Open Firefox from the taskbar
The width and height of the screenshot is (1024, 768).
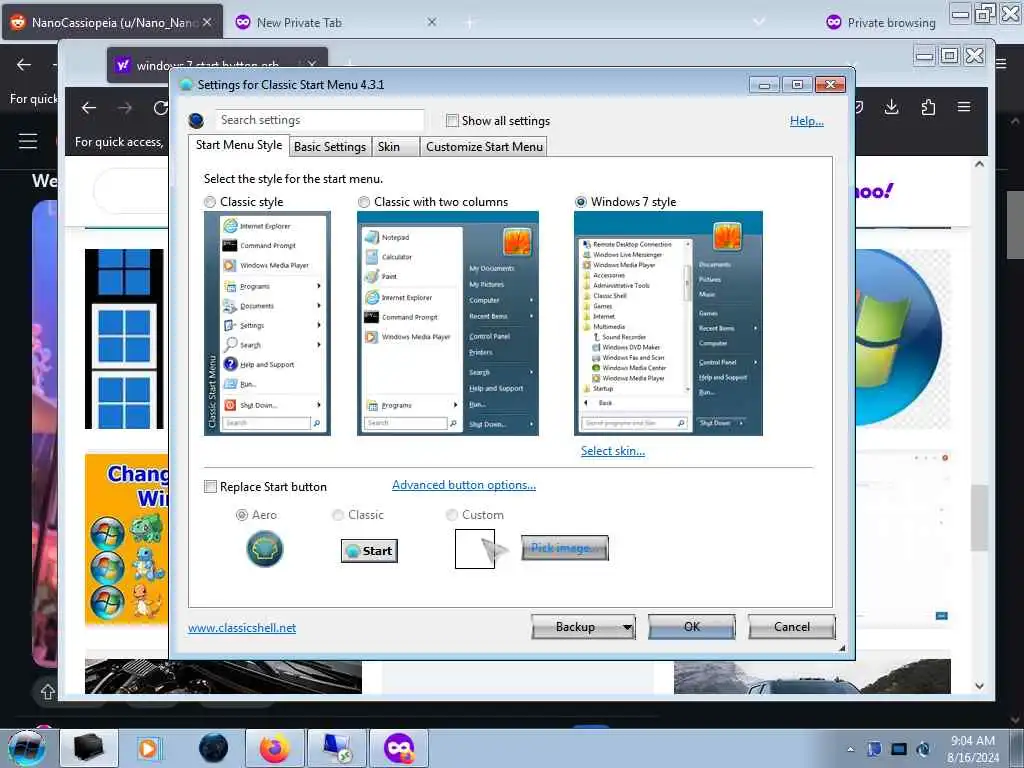pyautogui.click(x=275, y=748)
